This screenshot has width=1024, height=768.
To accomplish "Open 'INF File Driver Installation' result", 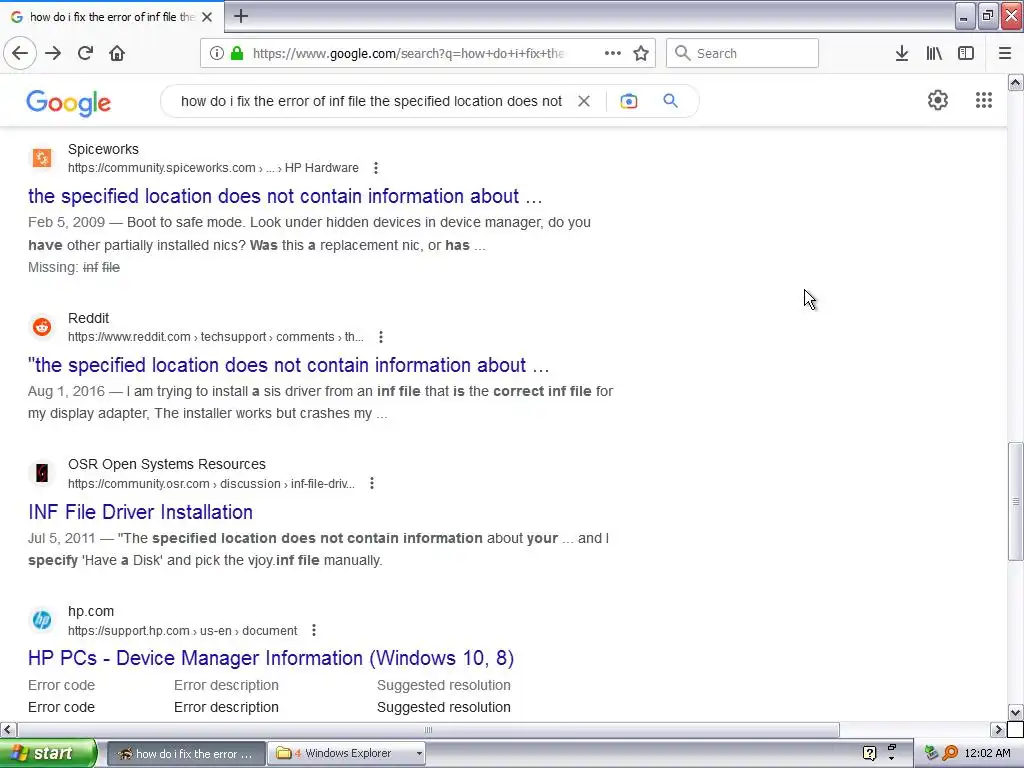I will (140, 512).
